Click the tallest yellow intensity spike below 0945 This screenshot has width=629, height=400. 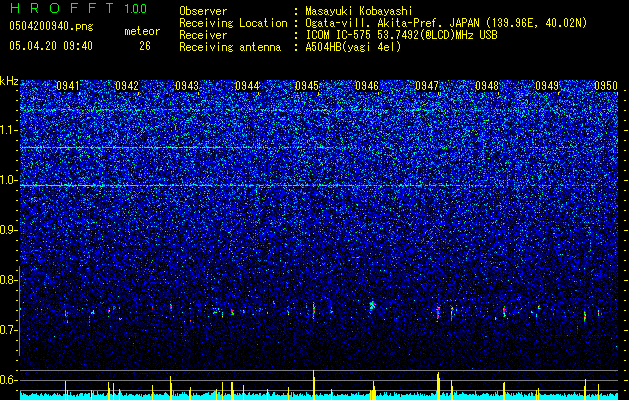tap(313, 385)
